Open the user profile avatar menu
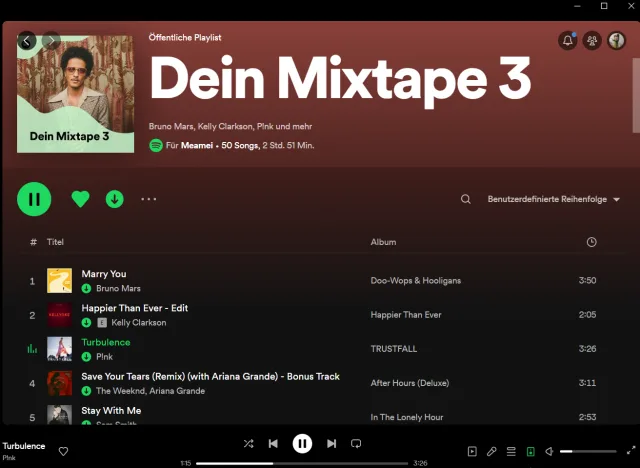Image resolution: width=640 pixels, height=468 pixels. pos(617,40)
